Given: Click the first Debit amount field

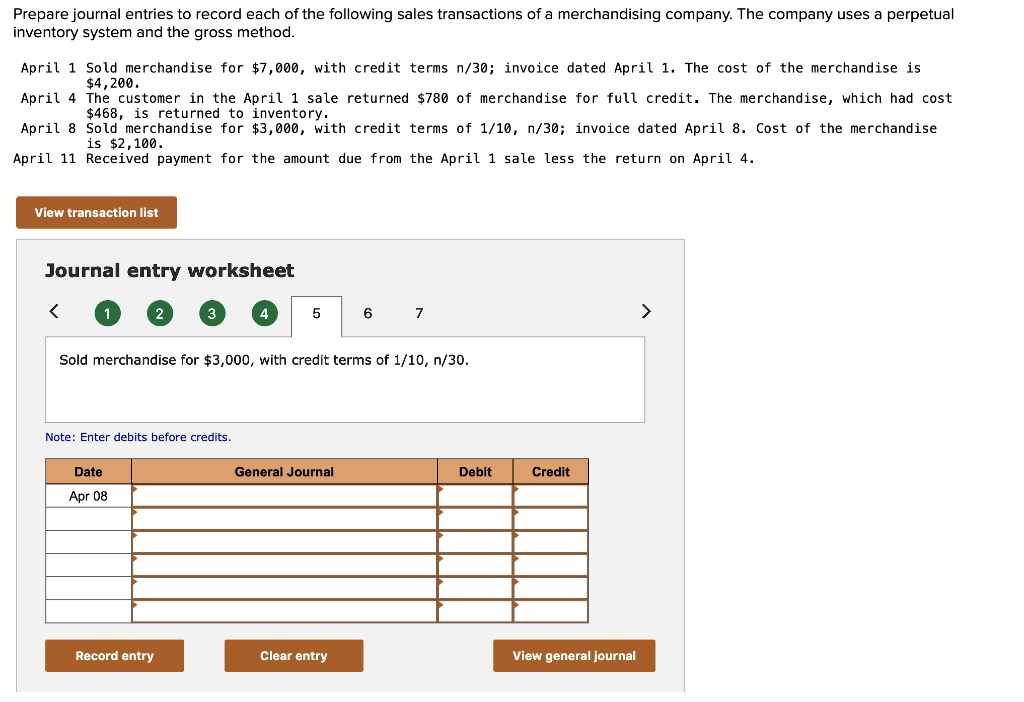Looking at the screenshot, I should pyautogui.click(x=475, y=494).
